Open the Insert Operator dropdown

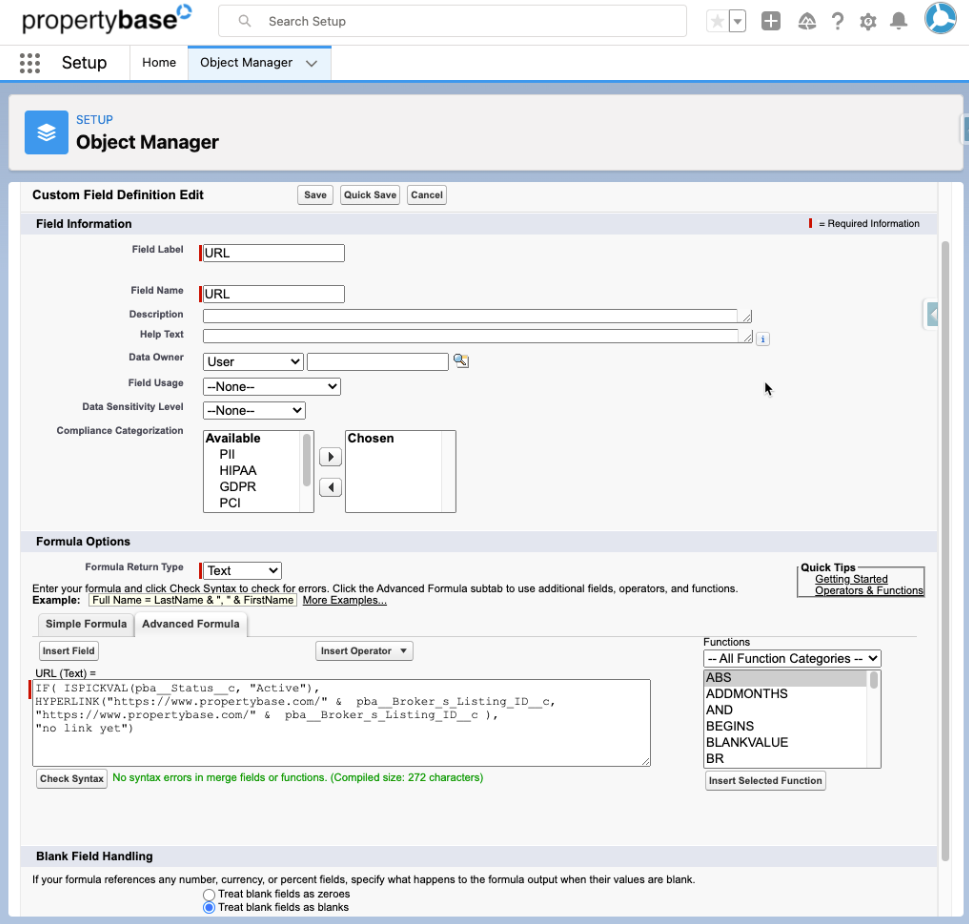click(x=363, y=650)
